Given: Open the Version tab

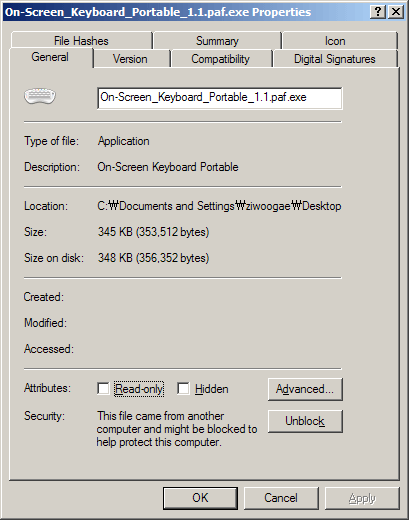Looking at the screenshot, I should (x=131, y=59).
